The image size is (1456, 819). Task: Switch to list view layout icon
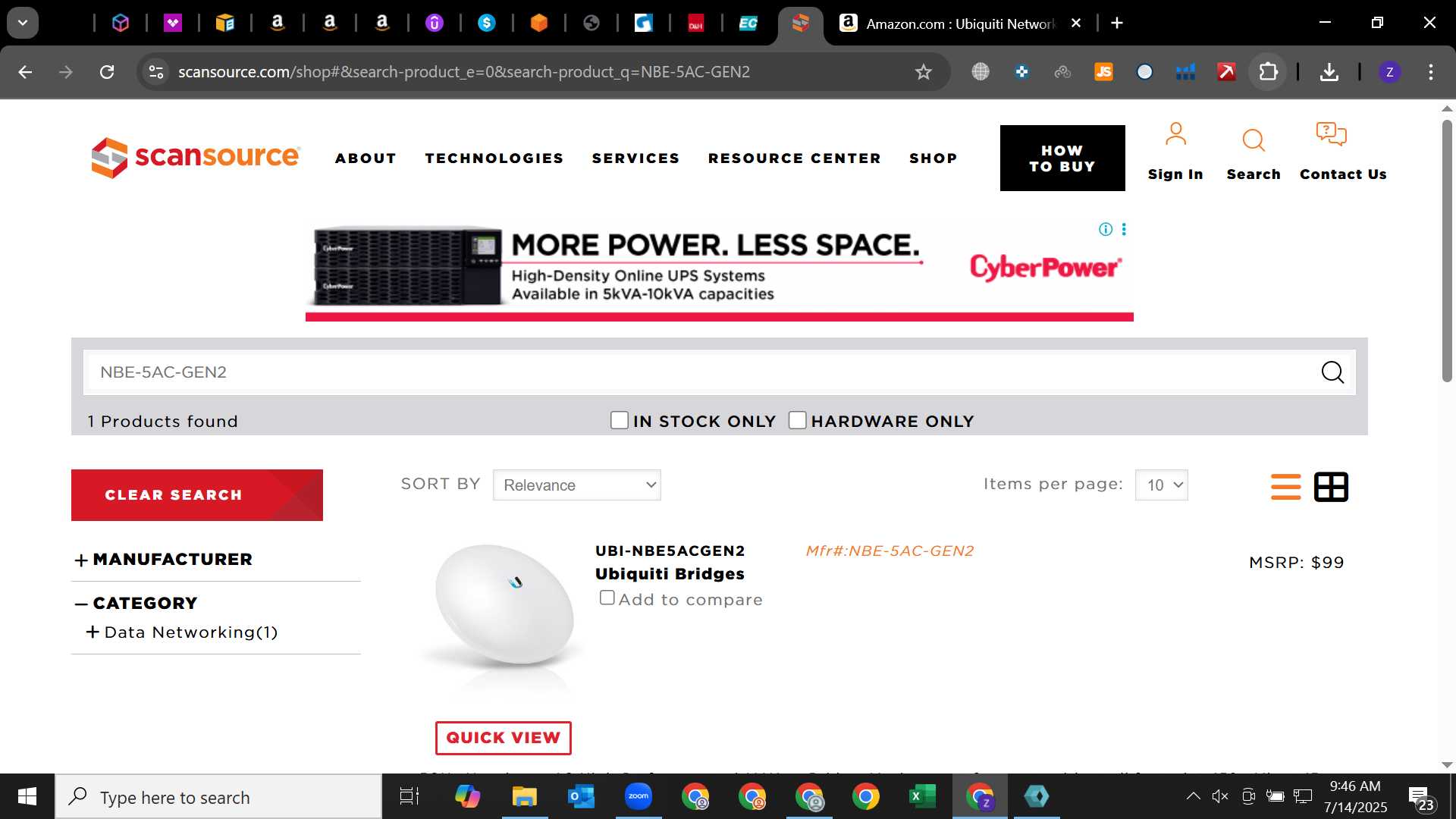(1285, 487)
